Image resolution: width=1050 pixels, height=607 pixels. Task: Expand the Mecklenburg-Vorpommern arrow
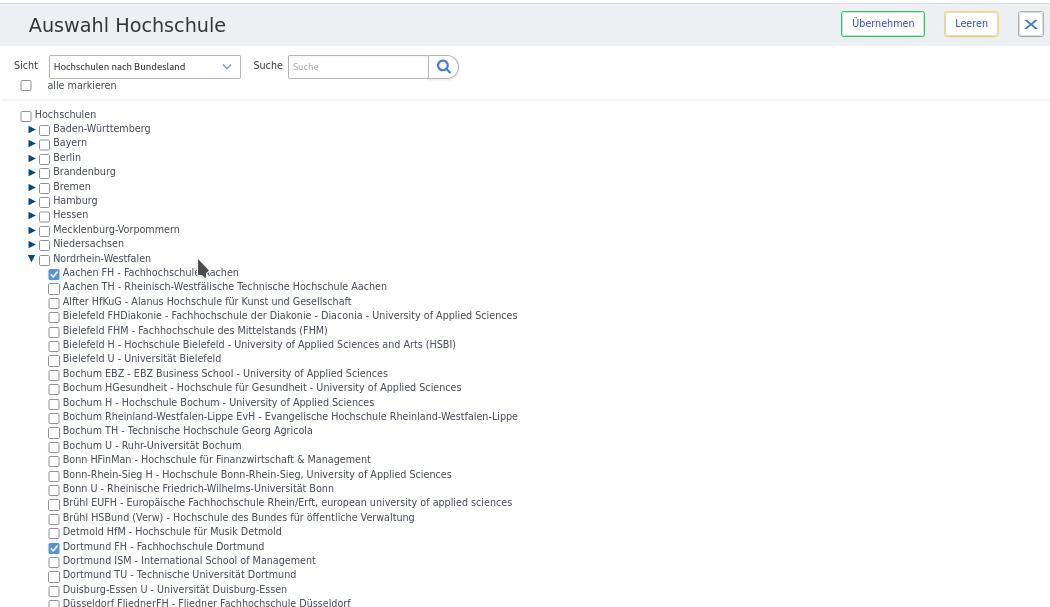[x=32, y=230]
